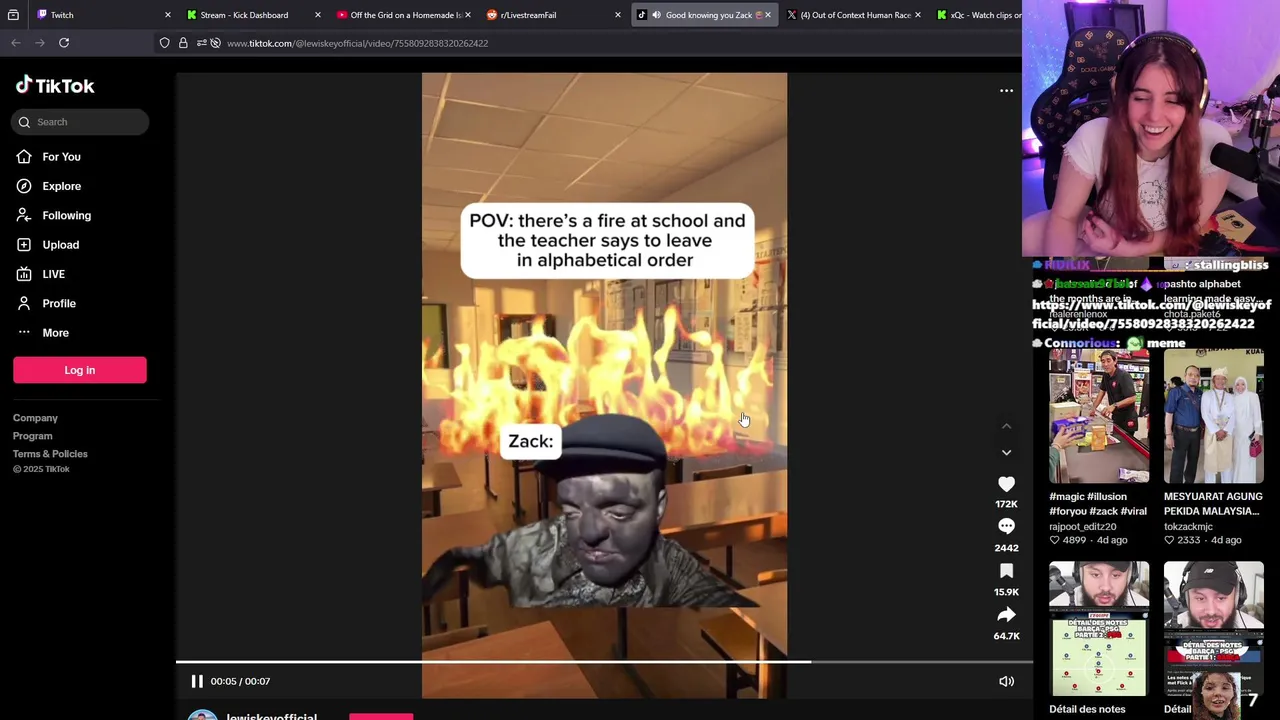The width and height of the screenshot is (1280, 720).
Task: Open the For You feed
Action: pos(61,157)
